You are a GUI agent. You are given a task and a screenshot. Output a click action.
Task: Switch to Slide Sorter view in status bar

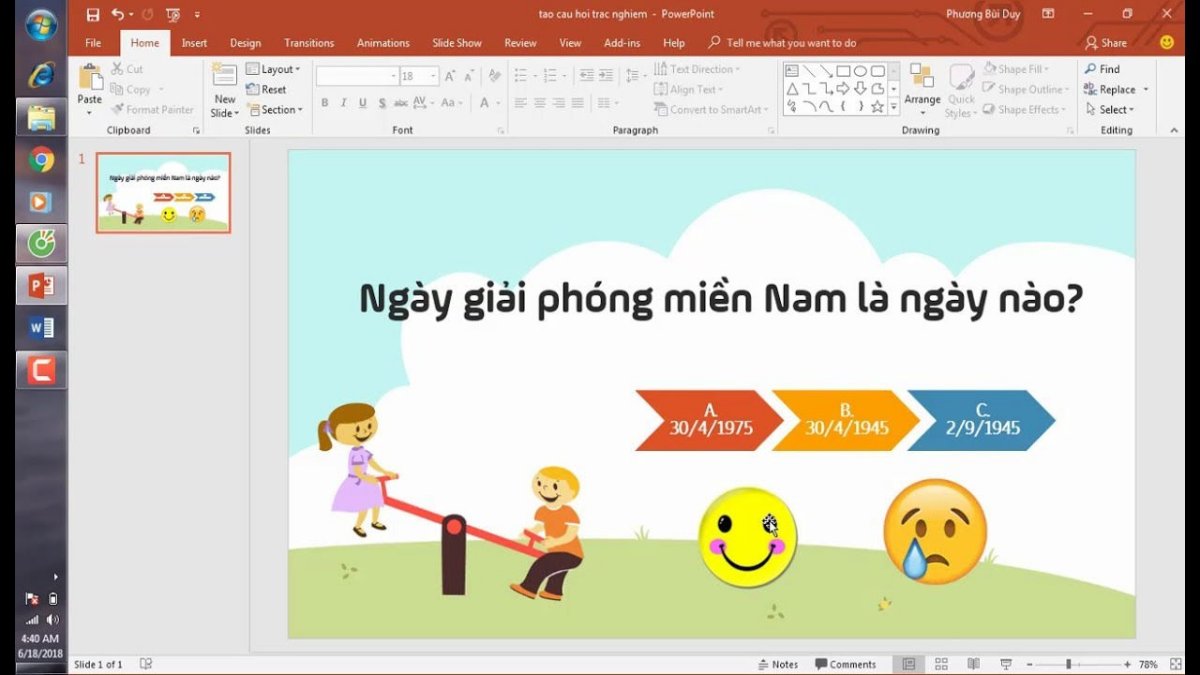click(x=941, y=663)
